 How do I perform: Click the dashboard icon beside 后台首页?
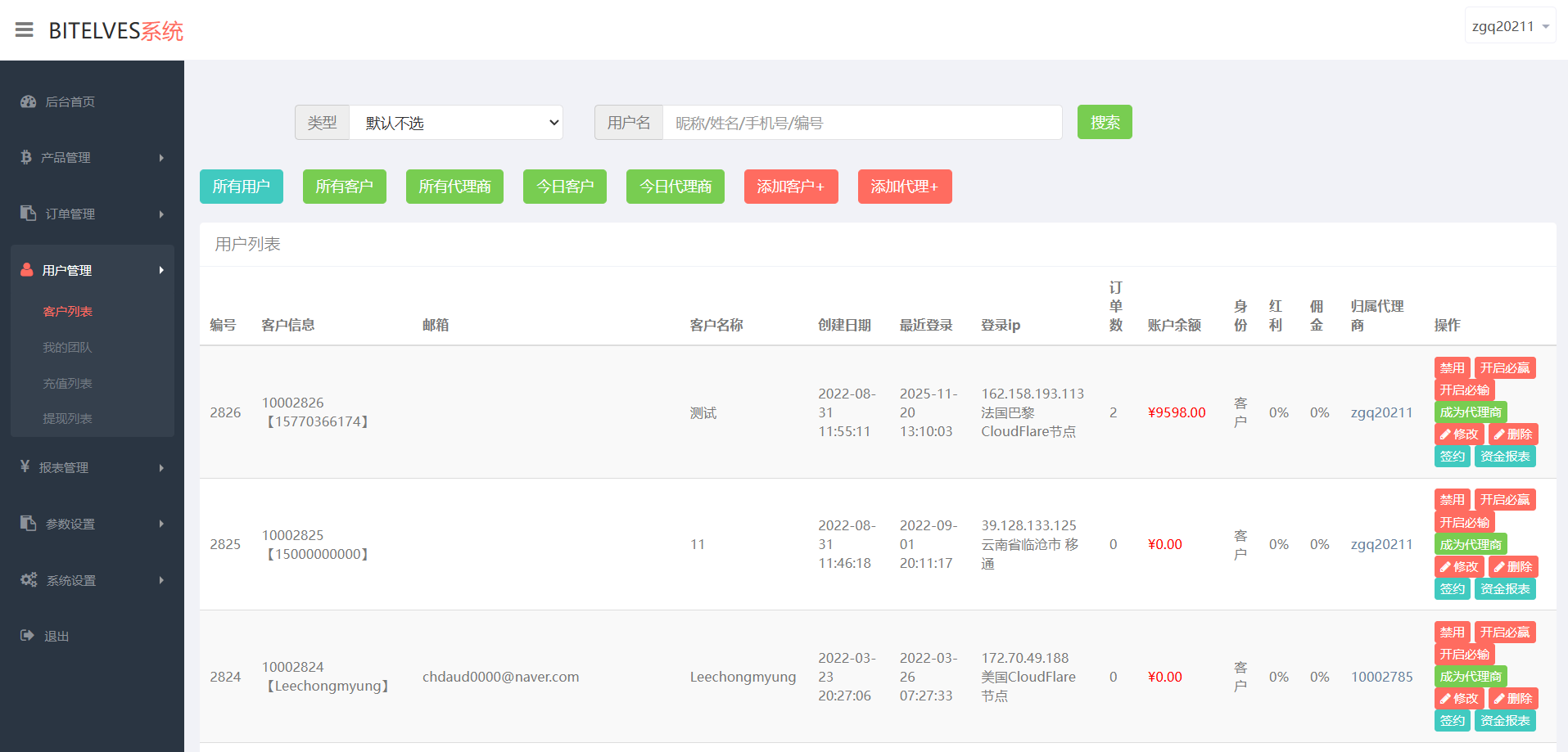[29, 101]
